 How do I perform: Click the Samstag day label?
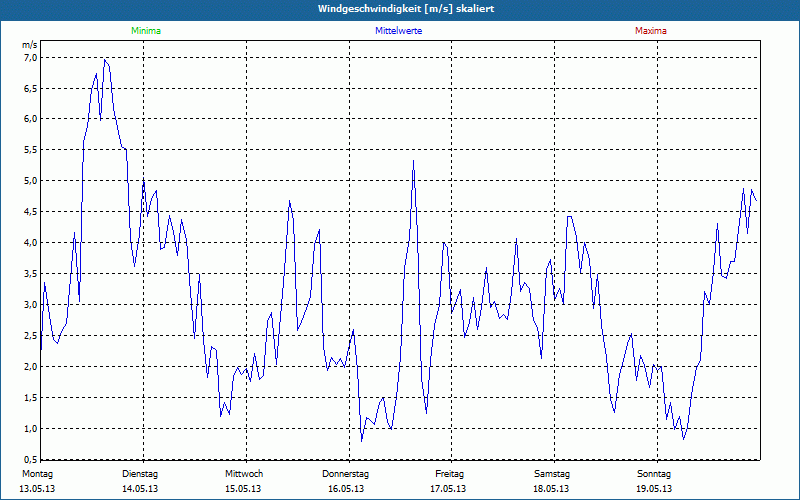click(552, 474)
